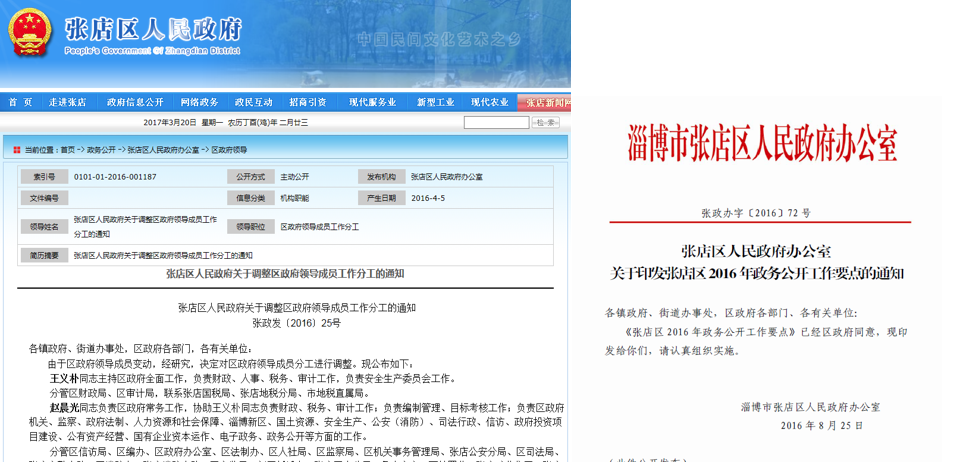Click the 索引号 field label
Viewport: 958px width, 462px height.
click(x=44, y=177)
